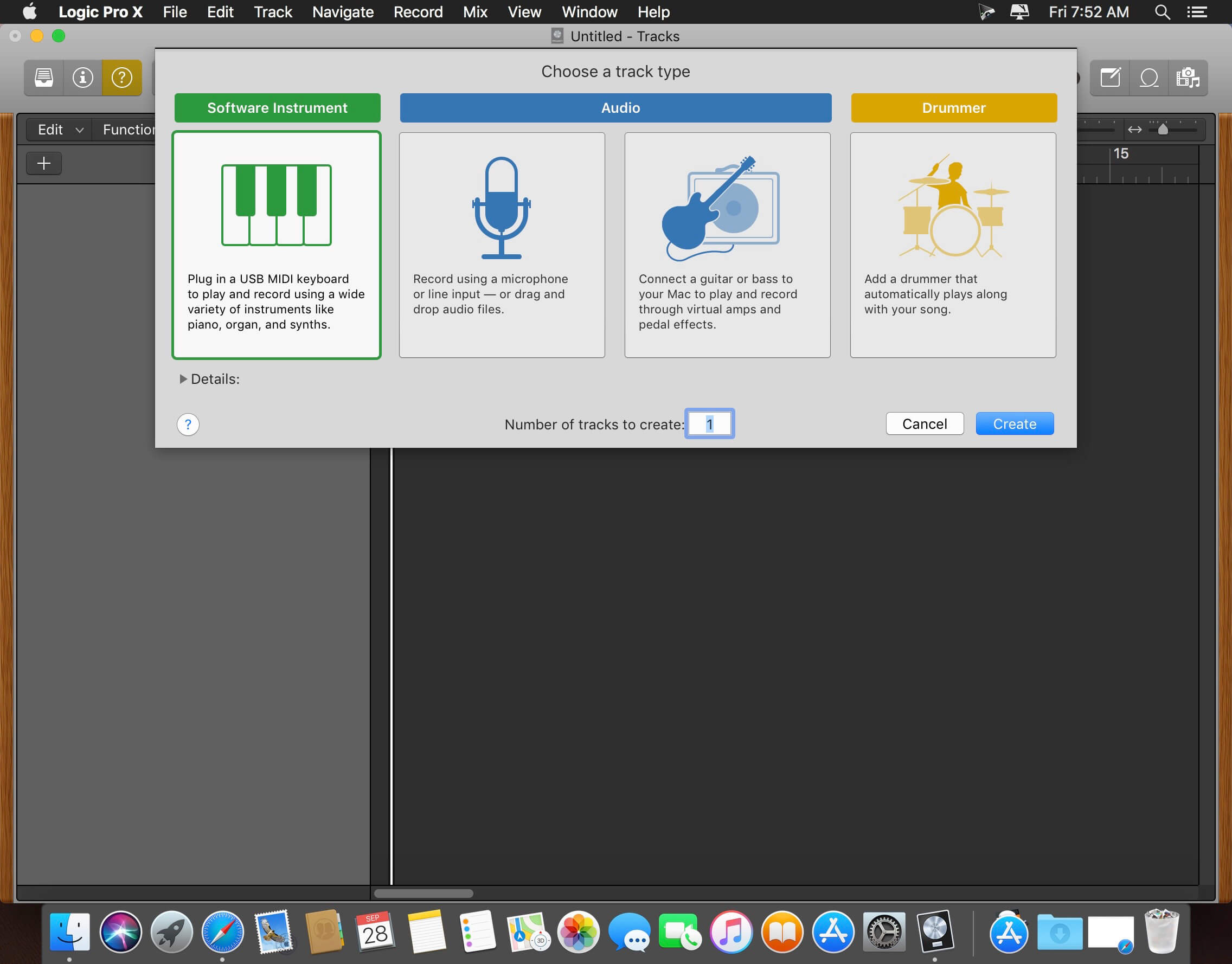Click the Cancel button
This screenshot has width=1232, height=964.
tap(925, 423)
